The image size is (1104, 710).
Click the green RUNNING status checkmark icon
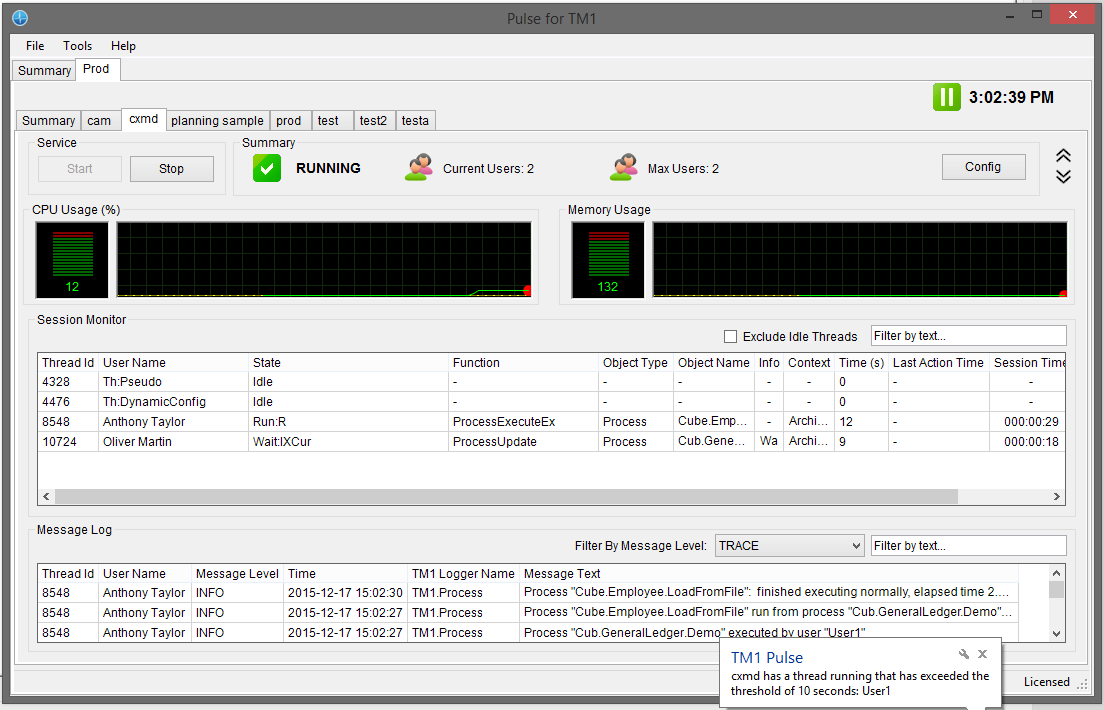pyautogui.click(x=267, y=168)
